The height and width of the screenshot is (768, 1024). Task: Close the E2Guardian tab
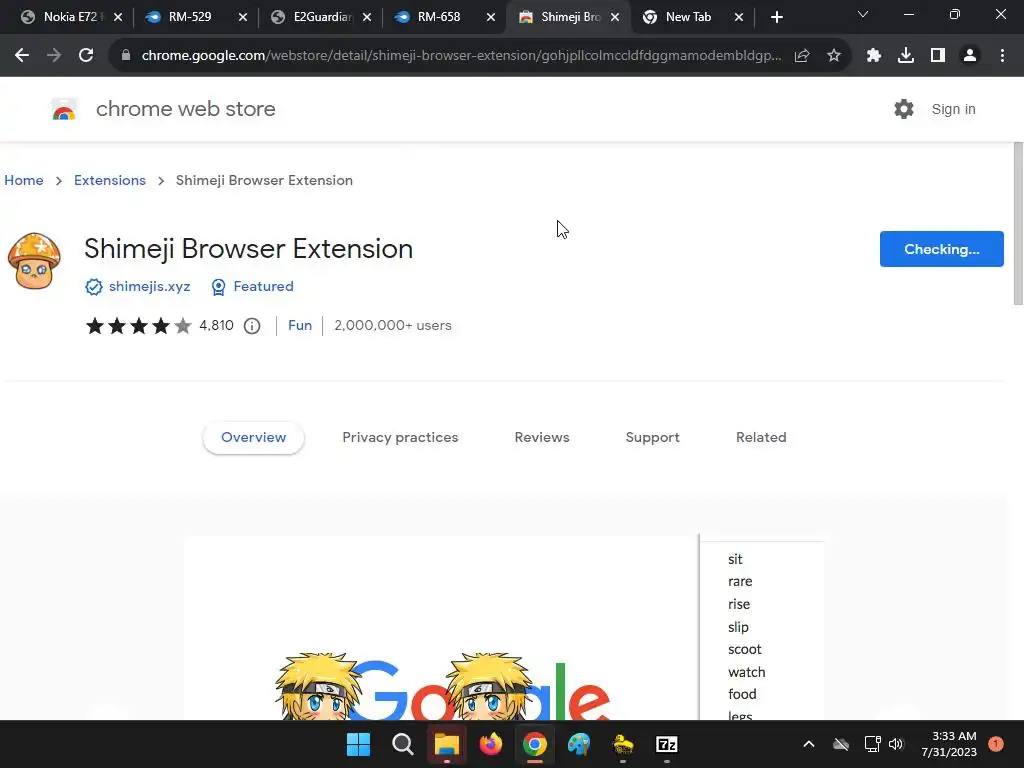pos(367,17)
